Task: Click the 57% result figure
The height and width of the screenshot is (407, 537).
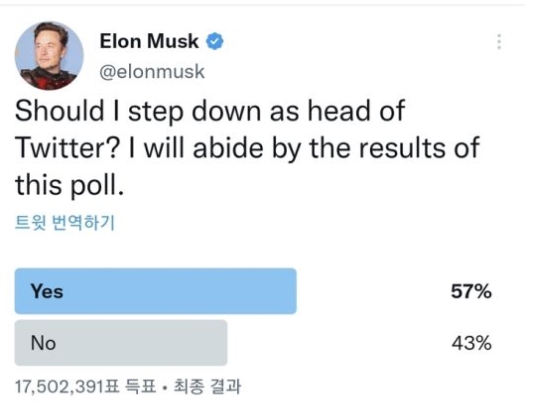Action: [x=471, y=292]
